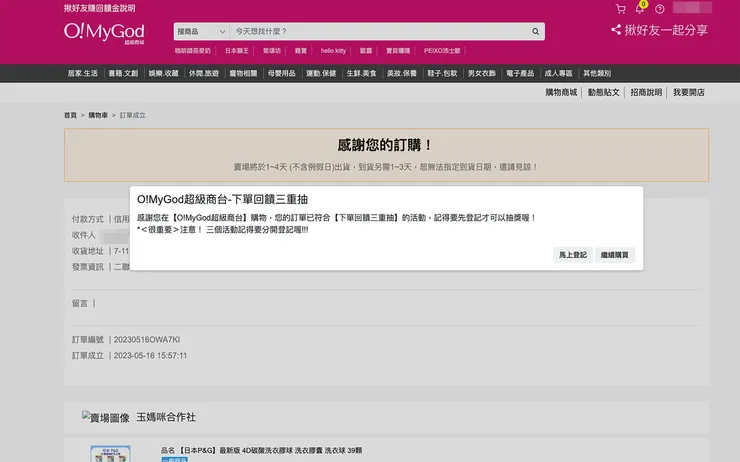The image size is (740, 462).
Task: Click the O!MyGod logo
Action: [104, 33]
